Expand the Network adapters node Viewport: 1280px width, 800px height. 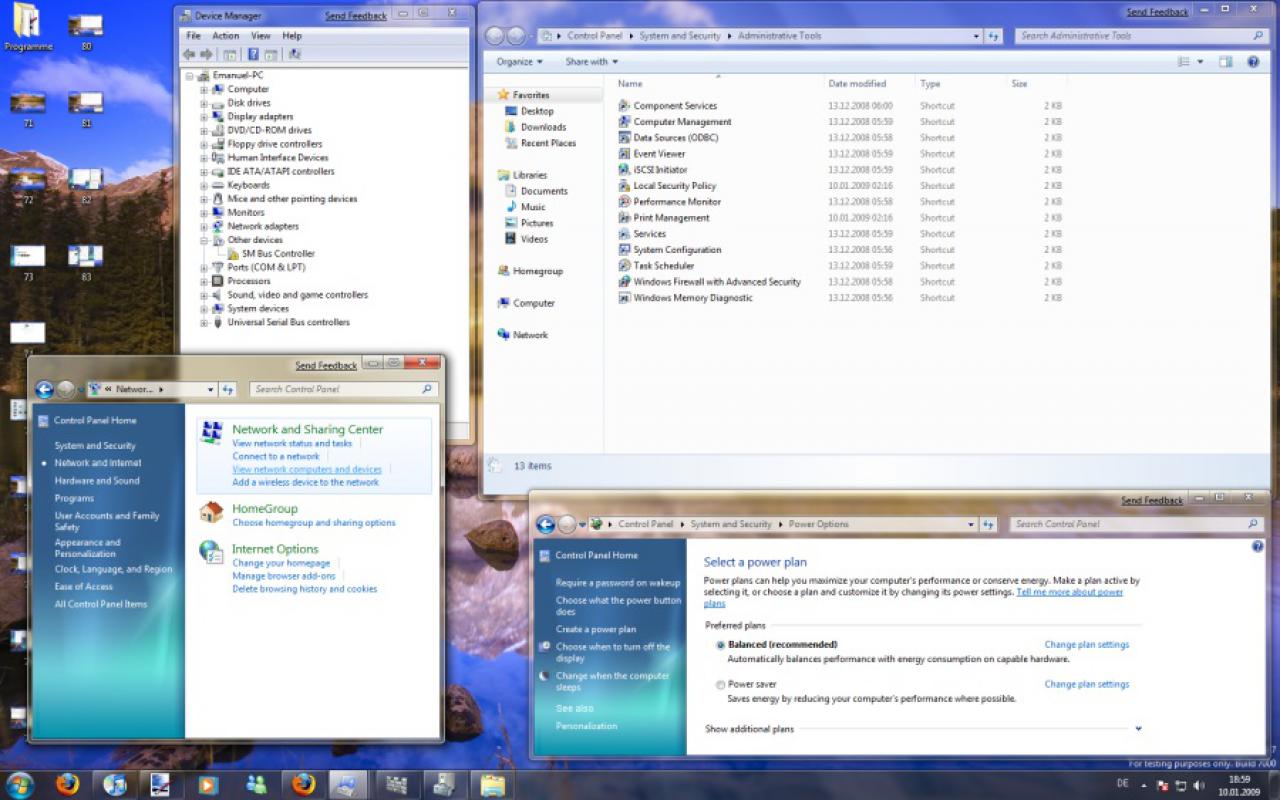click(x=204, y=226)
